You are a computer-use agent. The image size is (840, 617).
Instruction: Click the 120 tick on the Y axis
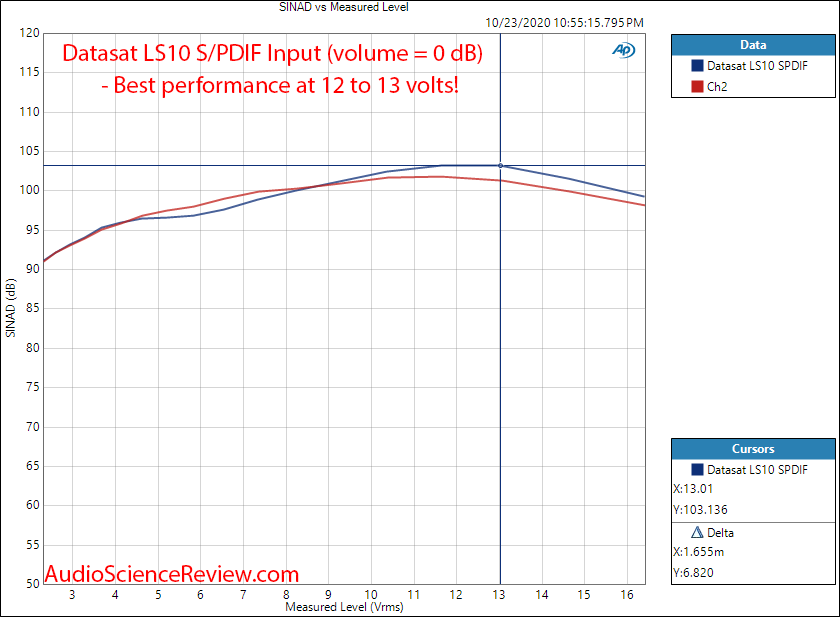29,33
